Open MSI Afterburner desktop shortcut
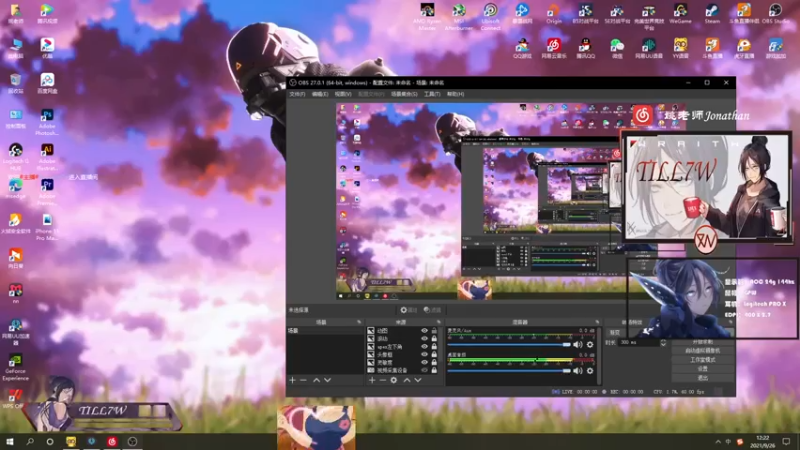The width and height of the screenshot is (800, 450). click(x=459, y=17)
